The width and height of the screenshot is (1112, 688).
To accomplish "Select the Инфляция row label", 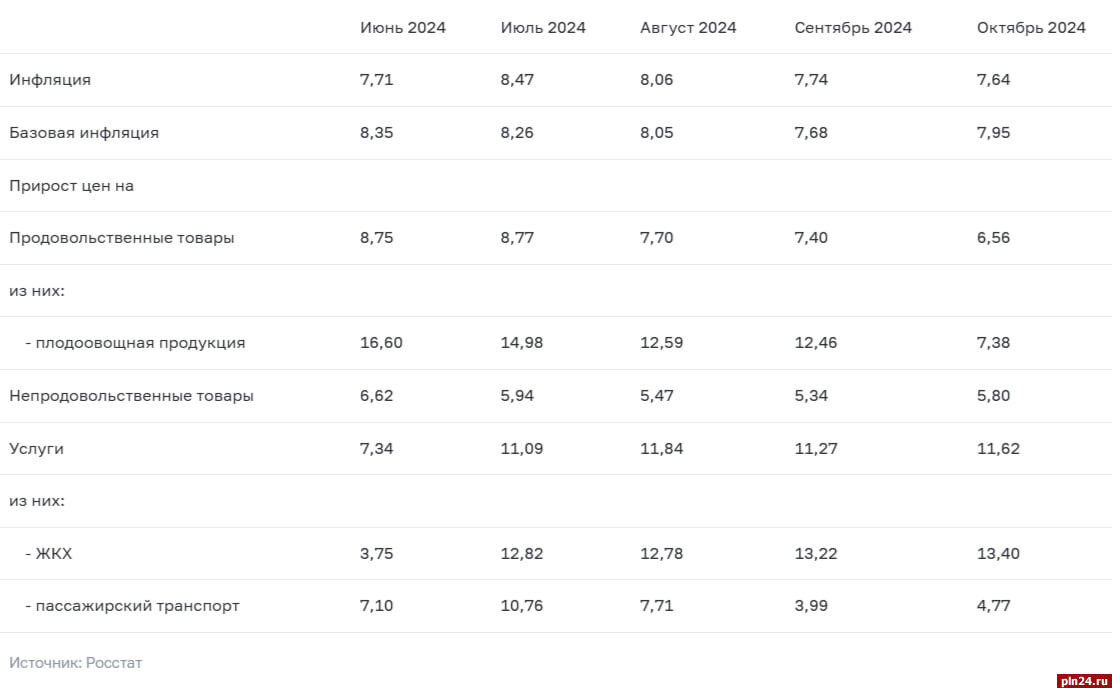I will [50, 80].
